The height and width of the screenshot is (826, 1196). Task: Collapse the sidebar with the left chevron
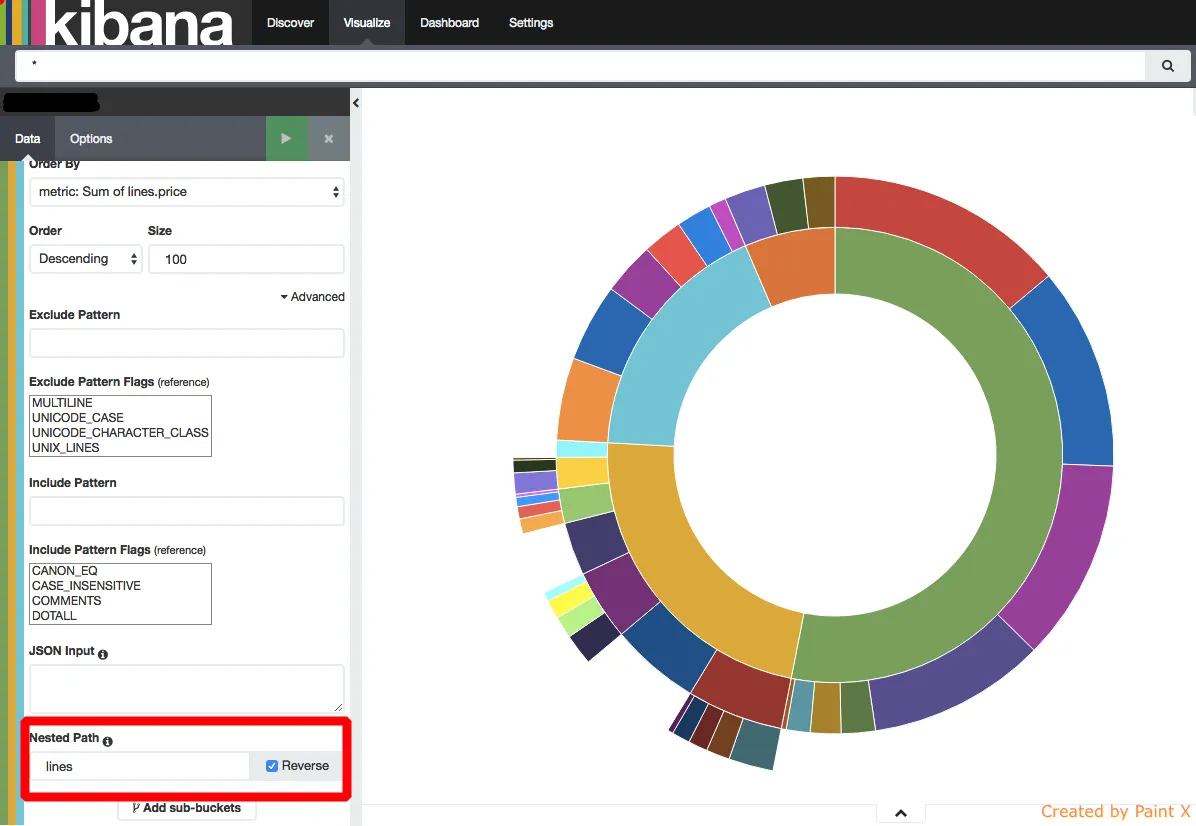tap(355, 103)
